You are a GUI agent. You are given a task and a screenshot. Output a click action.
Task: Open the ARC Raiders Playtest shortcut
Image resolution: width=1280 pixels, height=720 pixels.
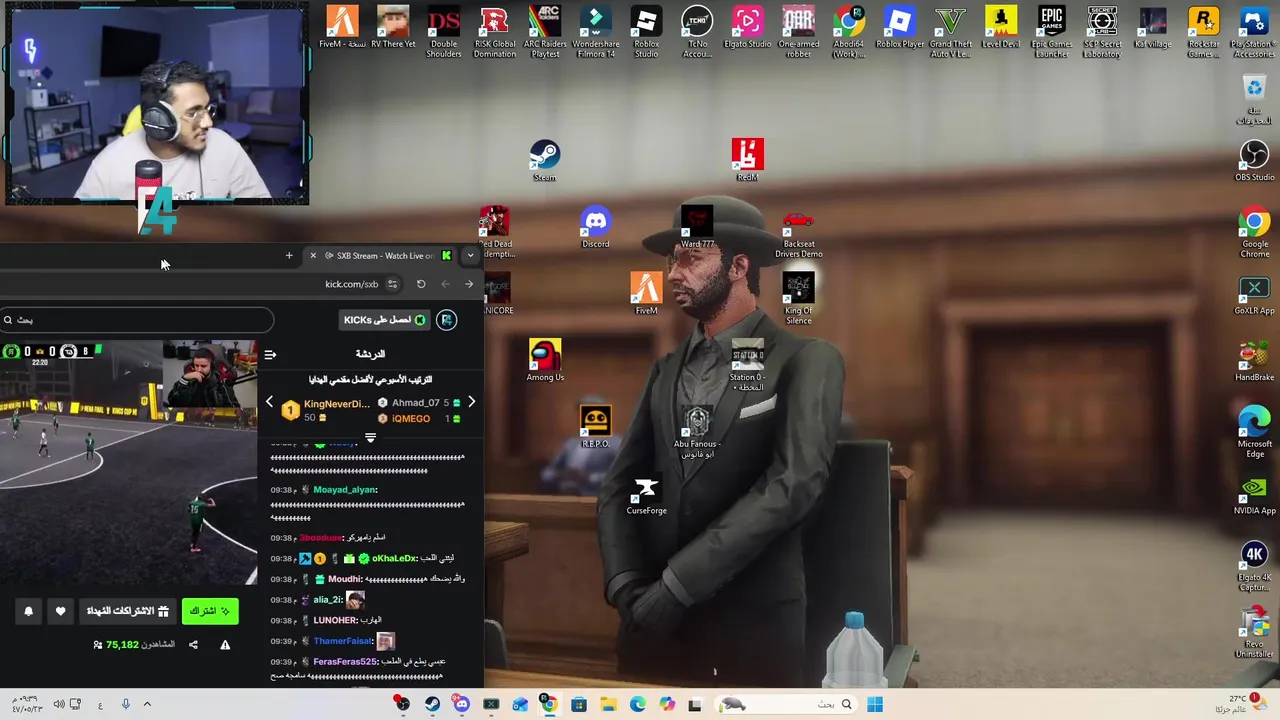tap(545, 31)
